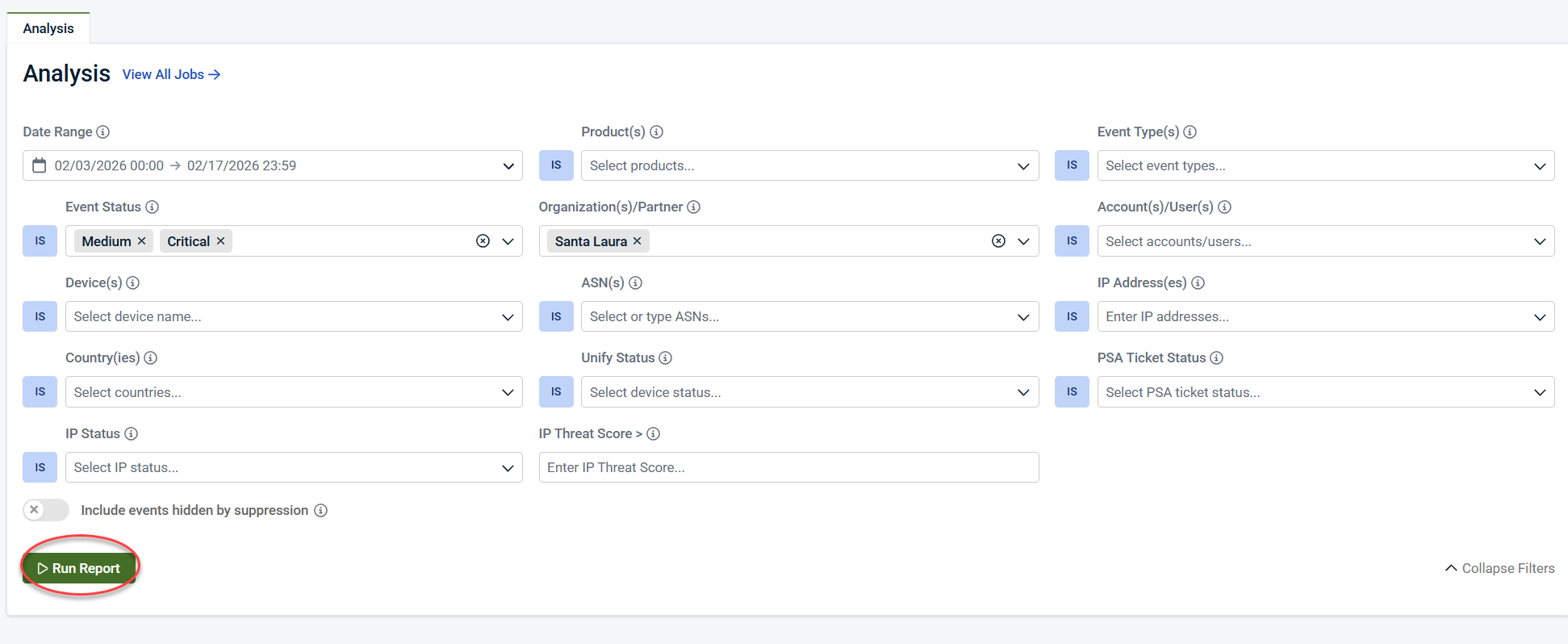The width and height of the screenshot is (1568, 644).
Task: Clear all Event Status selections
Action: [483, 241]
